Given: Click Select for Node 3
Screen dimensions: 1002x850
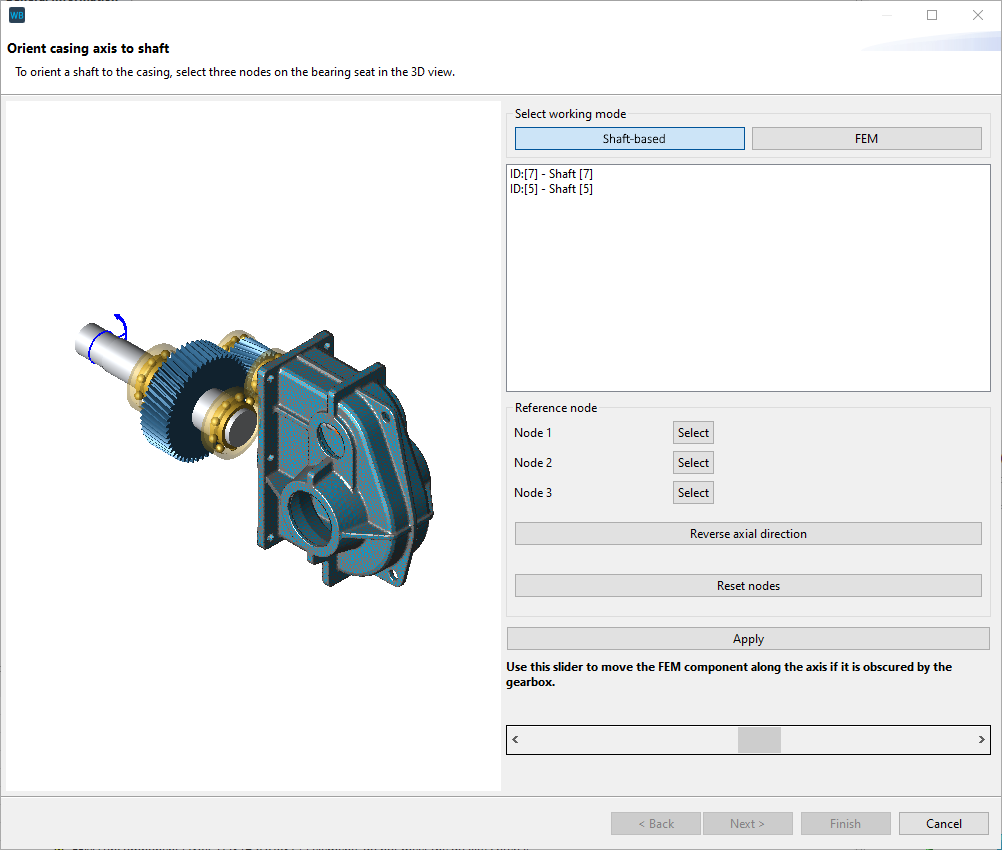Looking at the screenshot, I should 693,492.
